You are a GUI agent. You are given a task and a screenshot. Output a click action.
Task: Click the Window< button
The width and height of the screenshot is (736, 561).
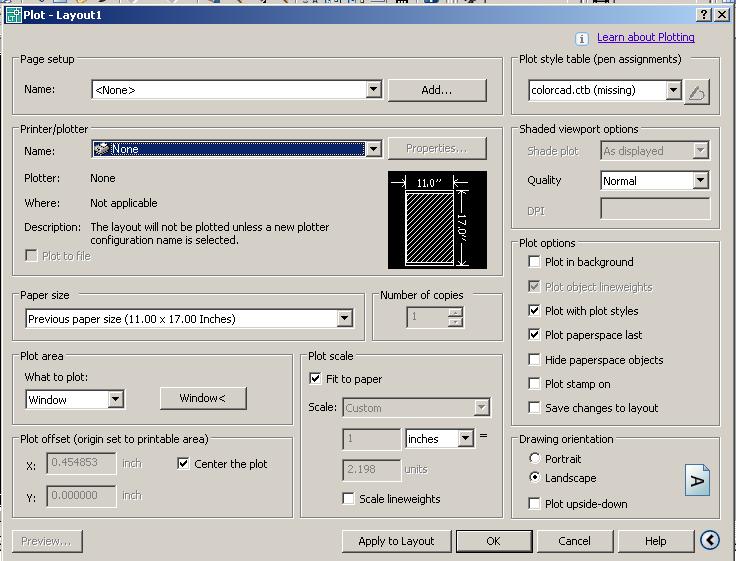[x=203, y=398]
